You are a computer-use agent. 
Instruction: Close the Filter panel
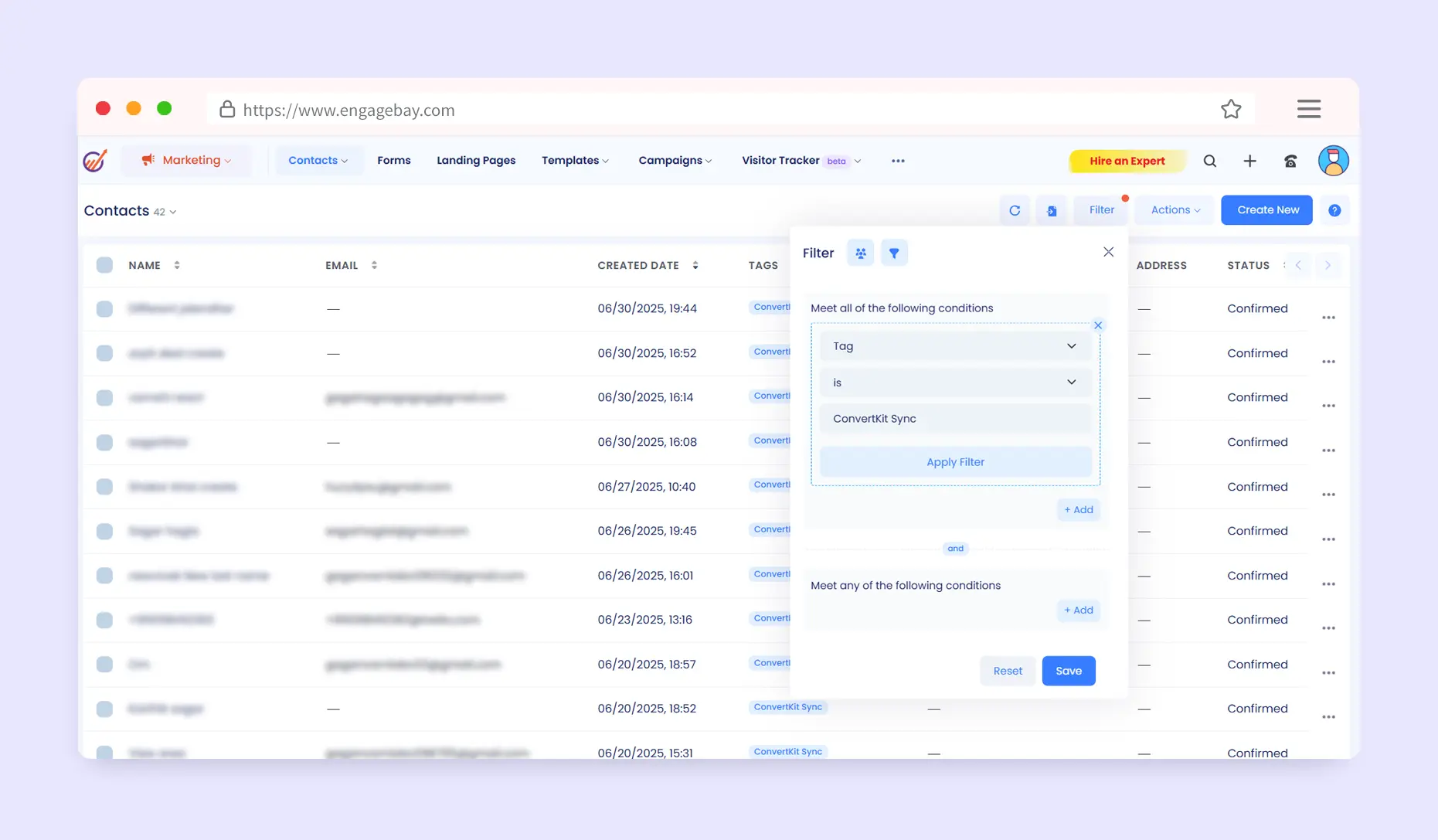point(1108,252)
